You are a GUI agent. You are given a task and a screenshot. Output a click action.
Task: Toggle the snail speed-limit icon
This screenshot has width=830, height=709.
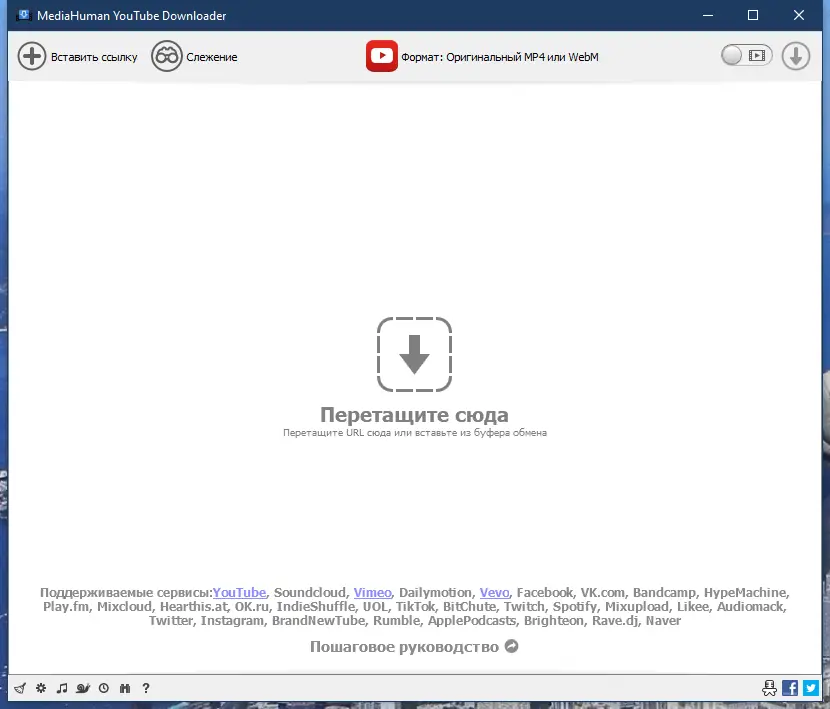pyautogui.click(x=83, y=688)
